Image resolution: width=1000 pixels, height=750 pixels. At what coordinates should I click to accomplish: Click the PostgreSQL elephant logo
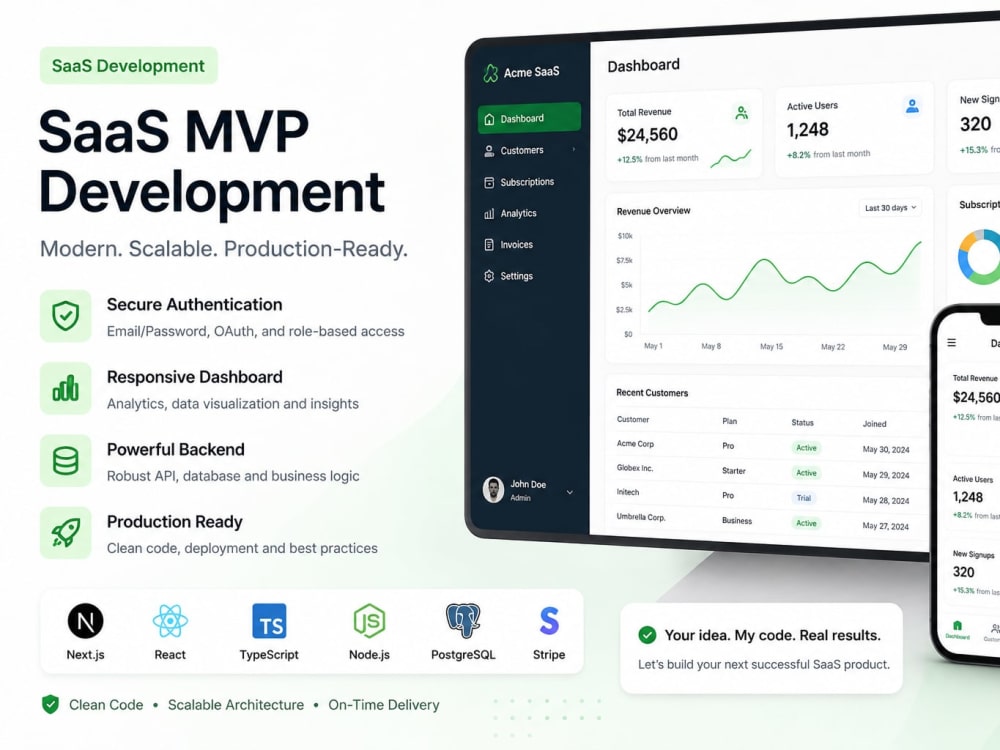click(463, 621)
